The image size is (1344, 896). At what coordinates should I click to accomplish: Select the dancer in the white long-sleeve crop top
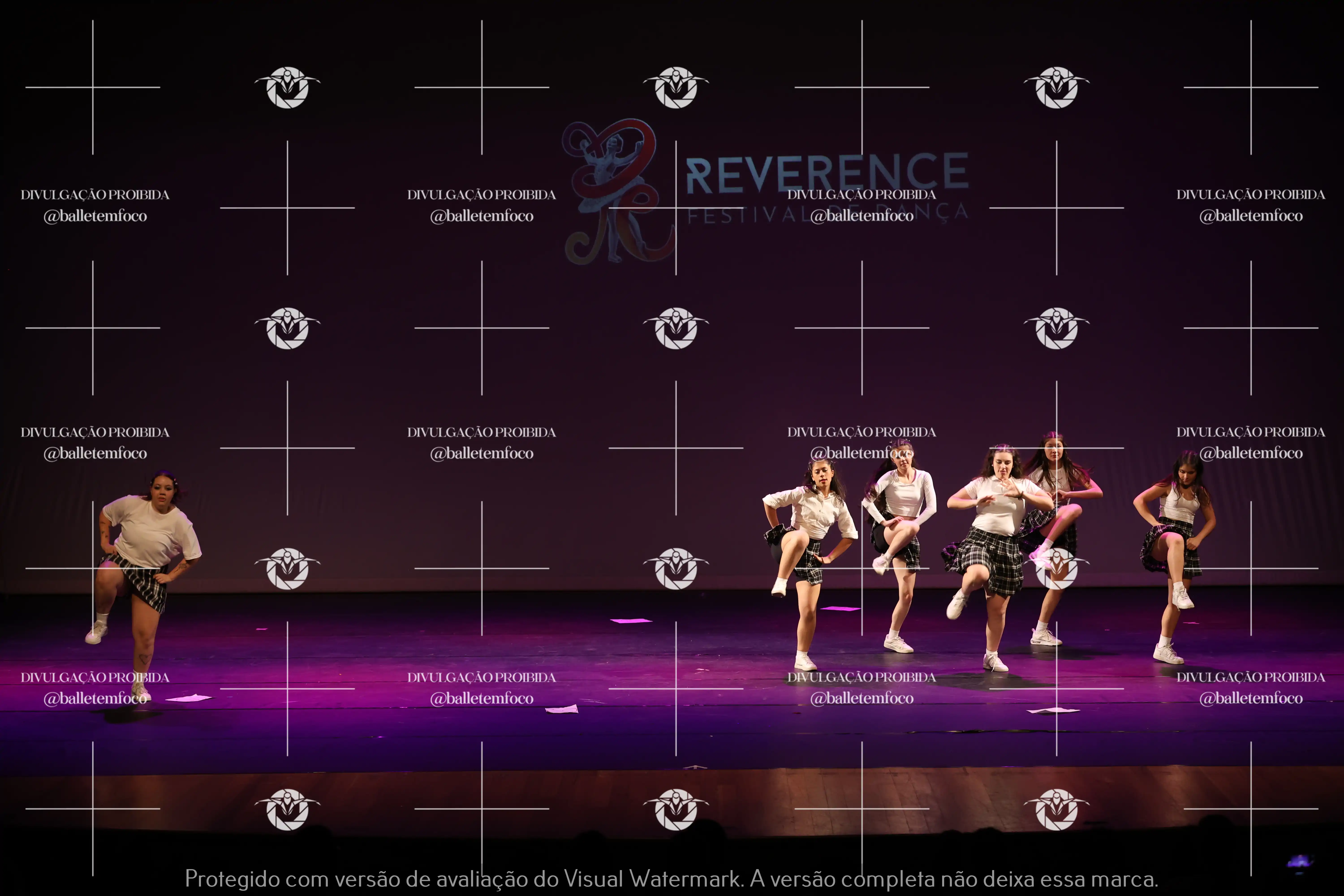click(903, 494)
